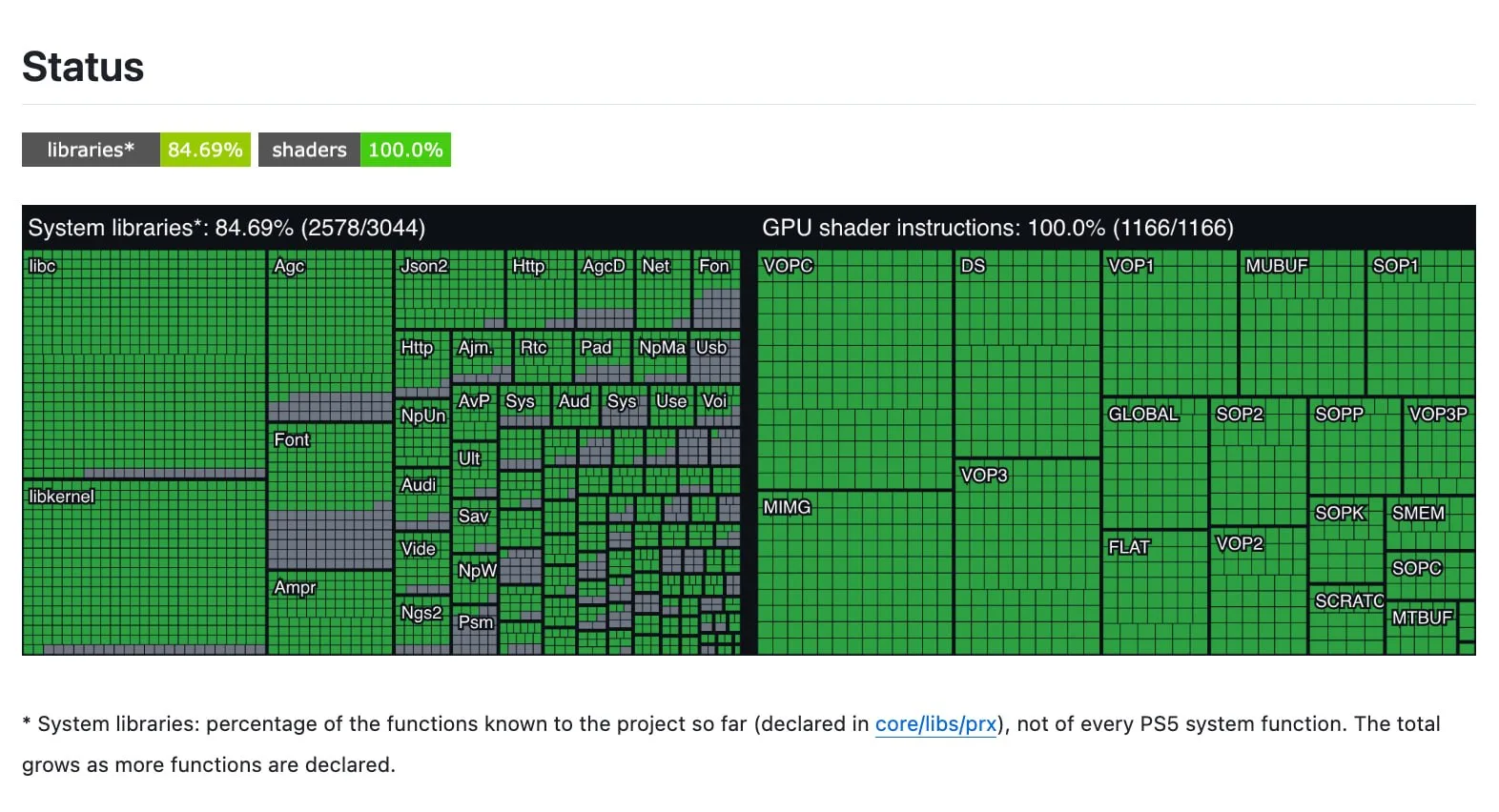1499x812 pixels.
Task: Click the libraries 84.69% badge
Action: coord(136,150)
